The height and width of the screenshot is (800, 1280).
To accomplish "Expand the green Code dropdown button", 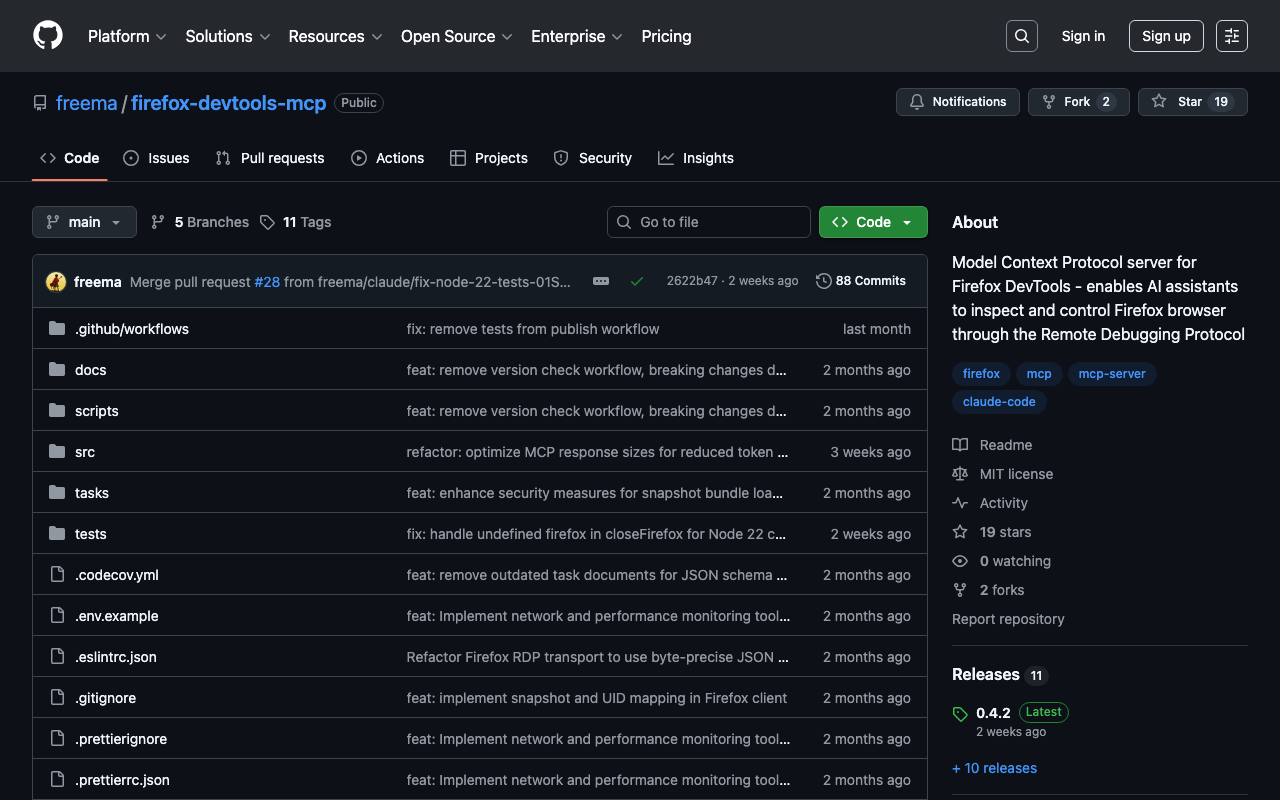I will [x=873, y=222].
